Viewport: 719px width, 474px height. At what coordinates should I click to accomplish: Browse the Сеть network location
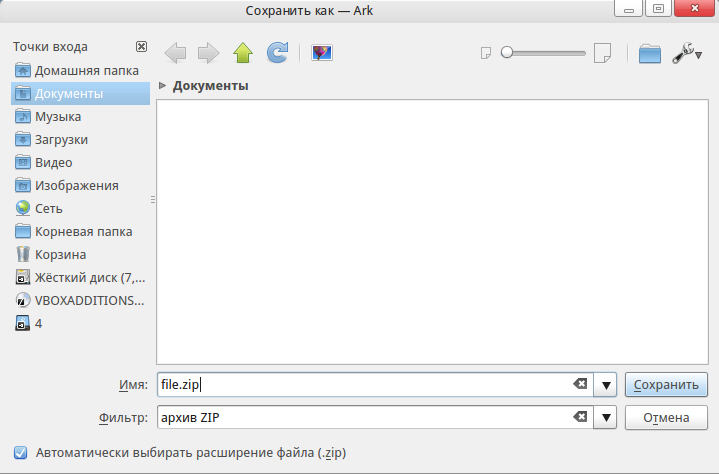coord(80,208)
